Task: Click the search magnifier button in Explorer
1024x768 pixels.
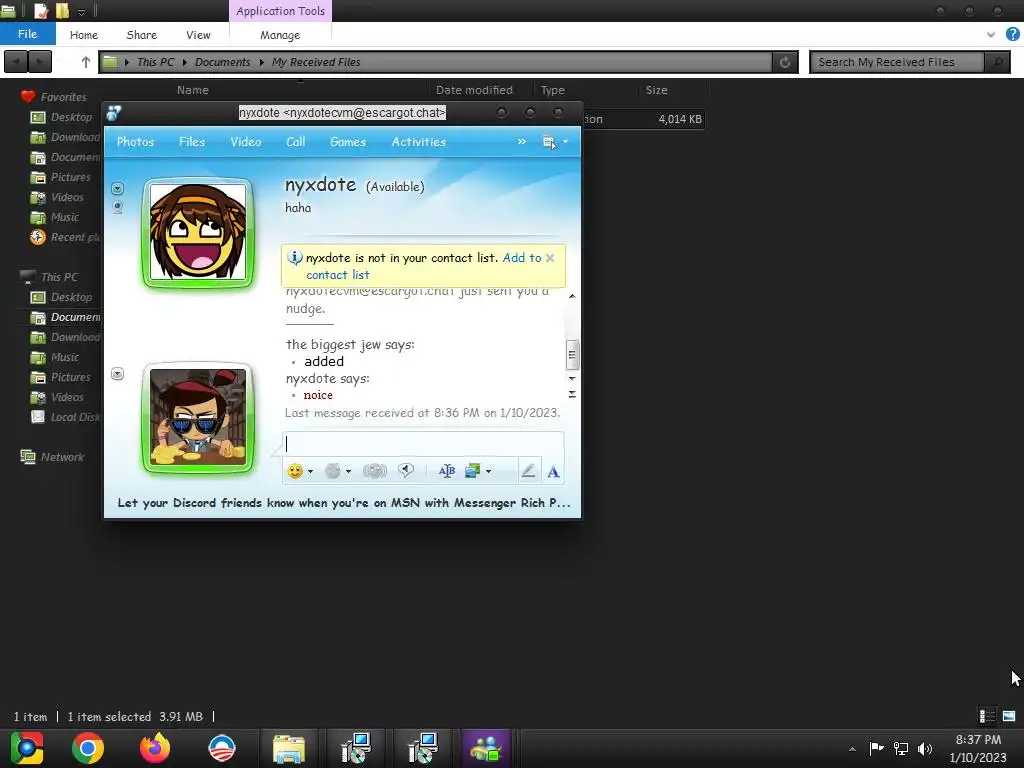Action: (x=997, y=62)
